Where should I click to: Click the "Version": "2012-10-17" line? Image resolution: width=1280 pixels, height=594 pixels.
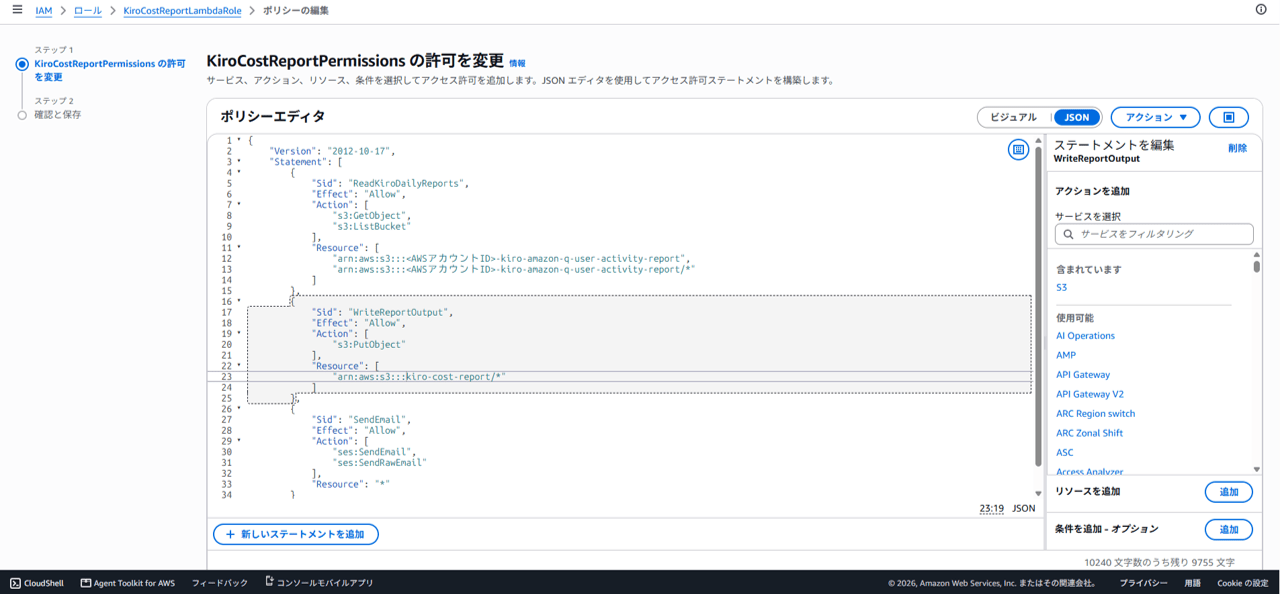(x=333, y=152)
